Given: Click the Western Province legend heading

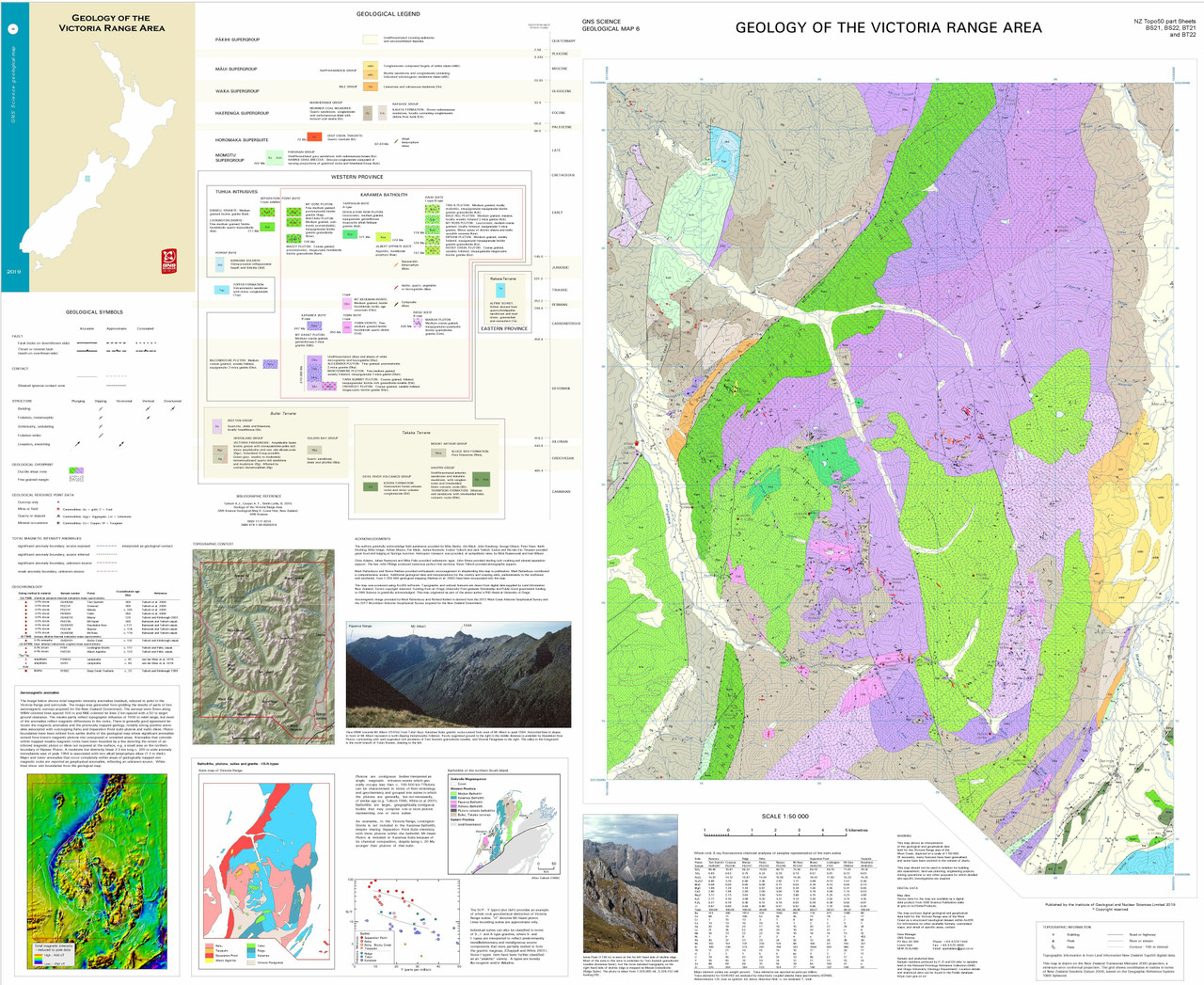Looking at the screenshot, I should coord(356,177).
